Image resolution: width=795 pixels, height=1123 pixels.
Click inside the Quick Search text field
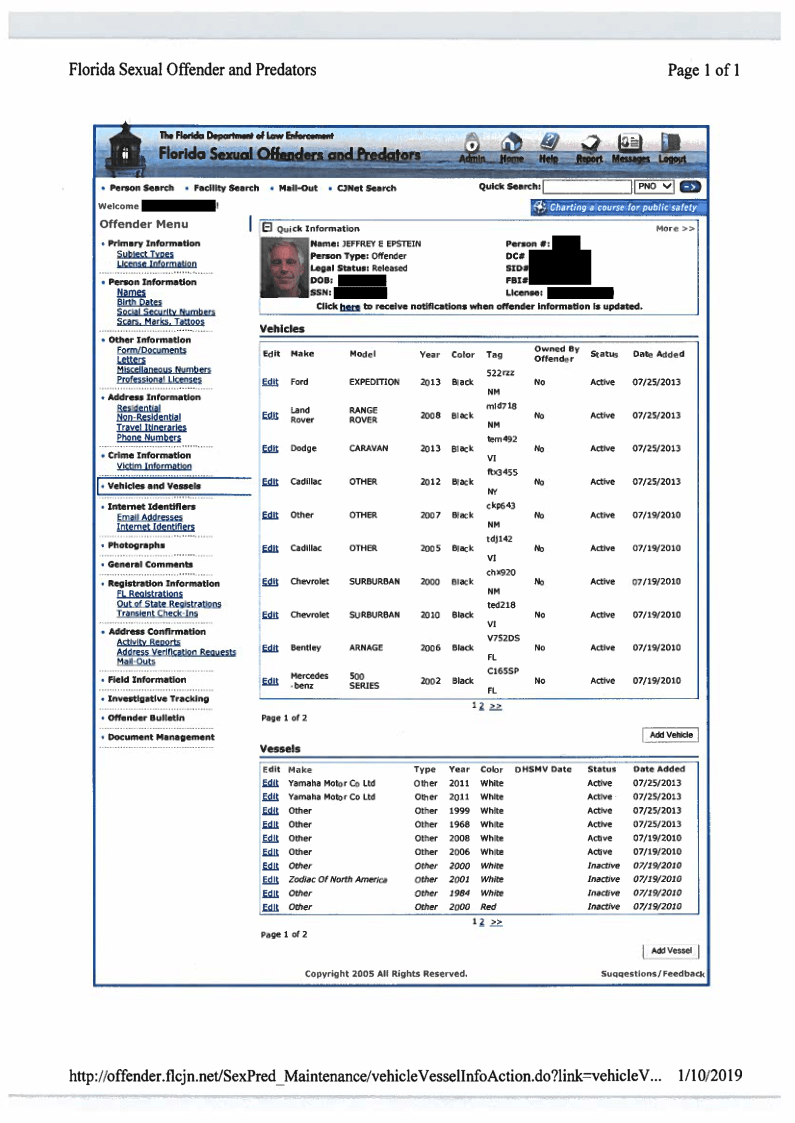(587, 187)
